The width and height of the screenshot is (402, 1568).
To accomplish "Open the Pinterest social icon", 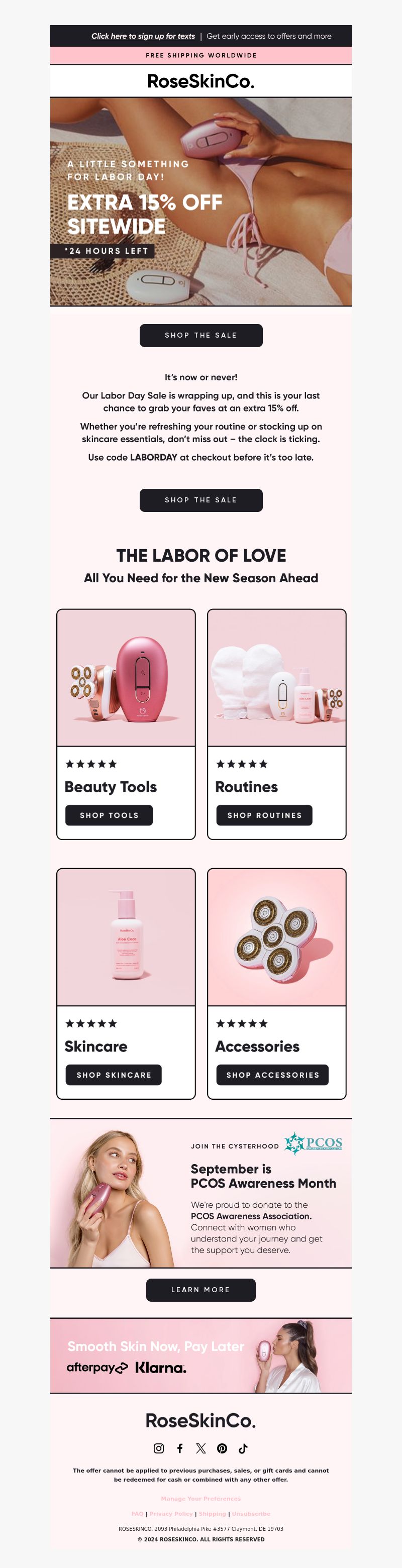I will 222,1449.
